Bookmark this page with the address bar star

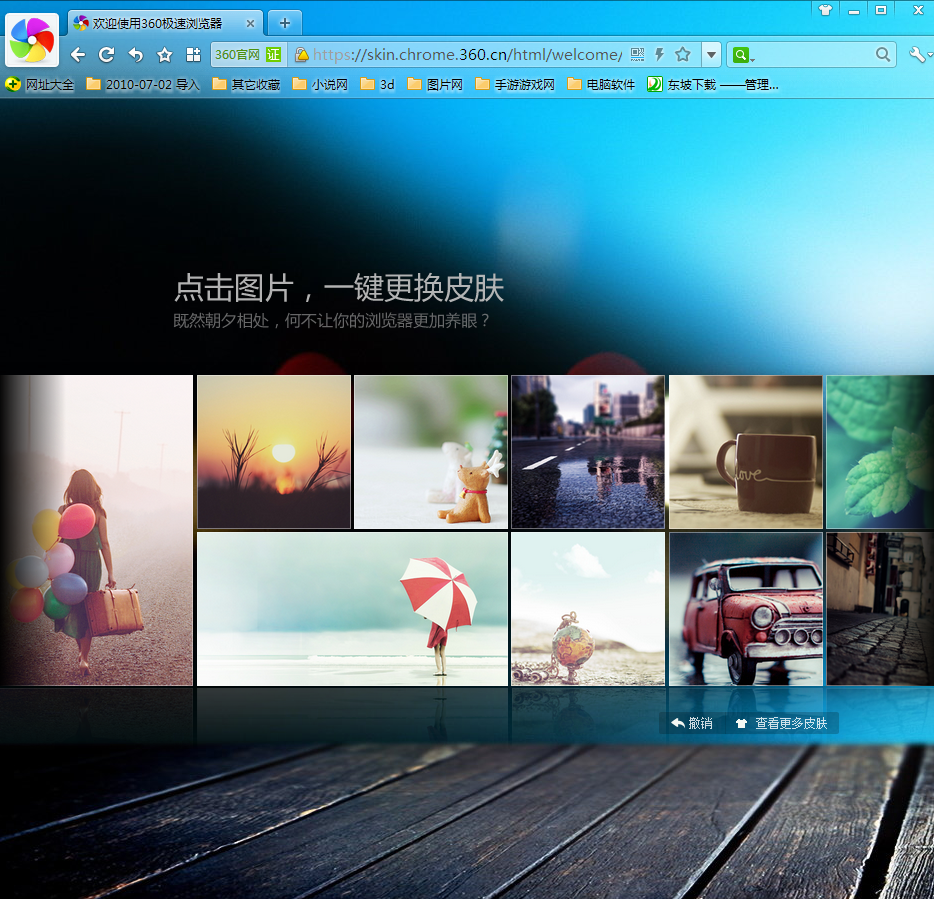[683, 55]
